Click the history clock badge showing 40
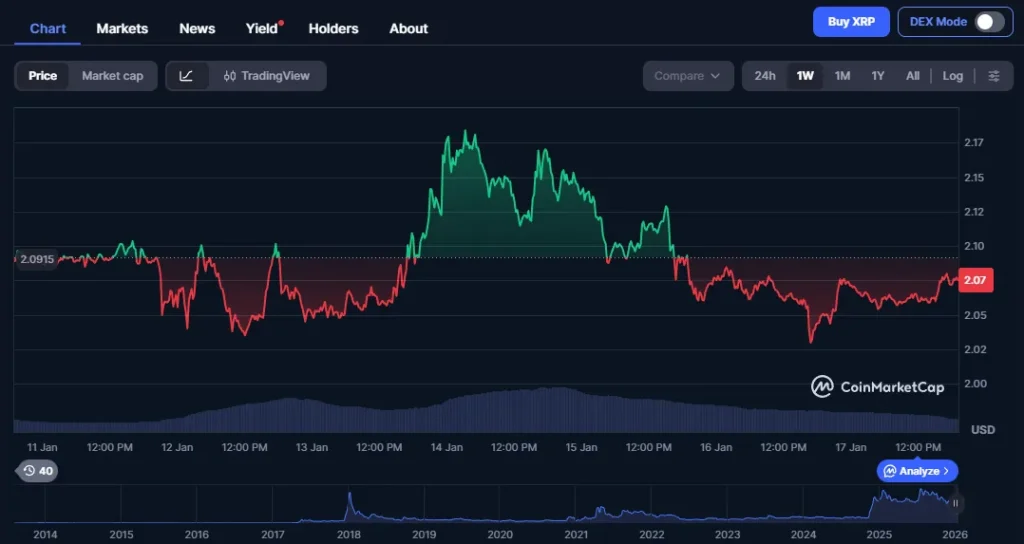 (38, 470)
